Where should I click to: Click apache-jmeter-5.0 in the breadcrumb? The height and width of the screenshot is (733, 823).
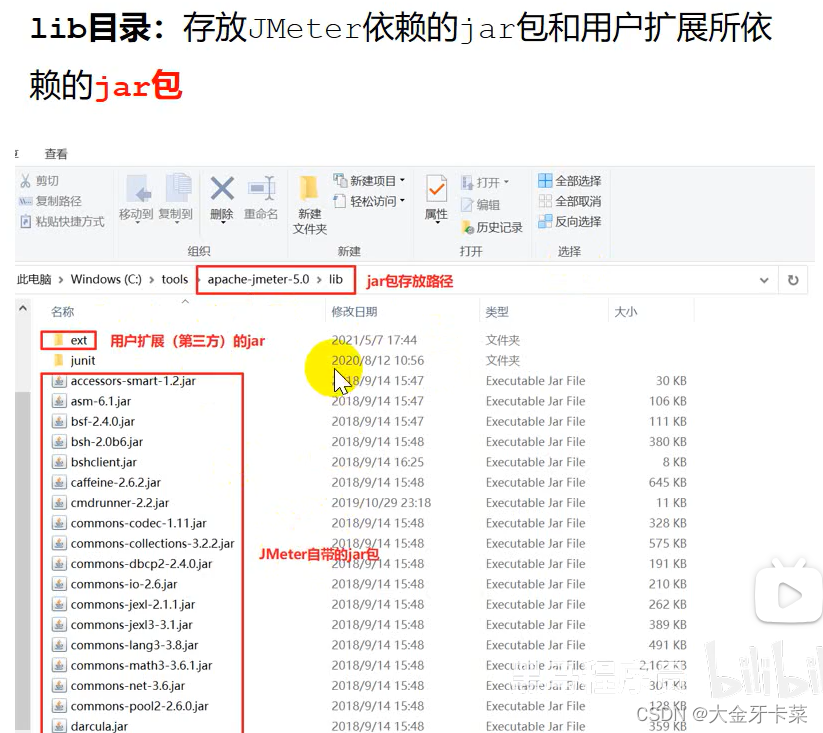coord(258,279)
